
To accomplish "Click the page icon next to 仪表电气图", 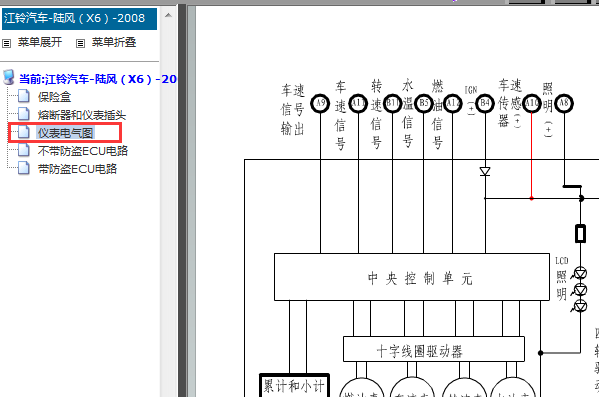I will pos(24,132).
